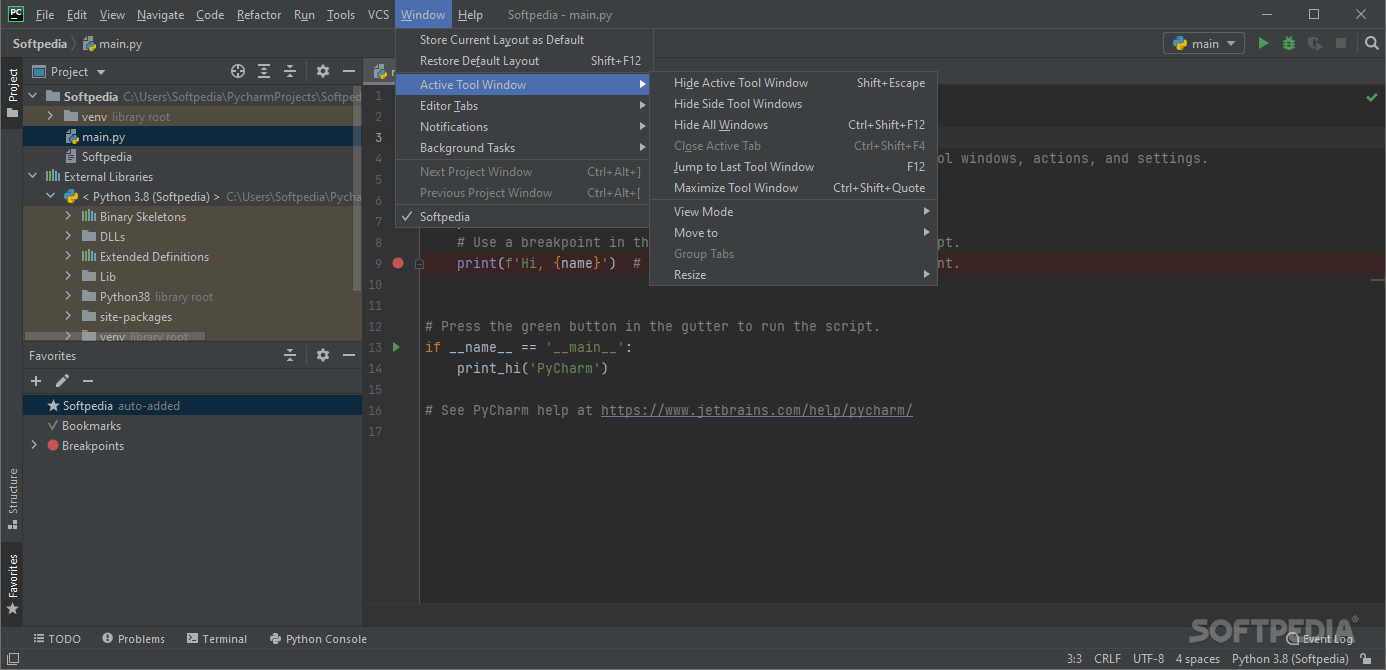
Task: Hide the Project panel with minus icon
Action: pos(349,71)
